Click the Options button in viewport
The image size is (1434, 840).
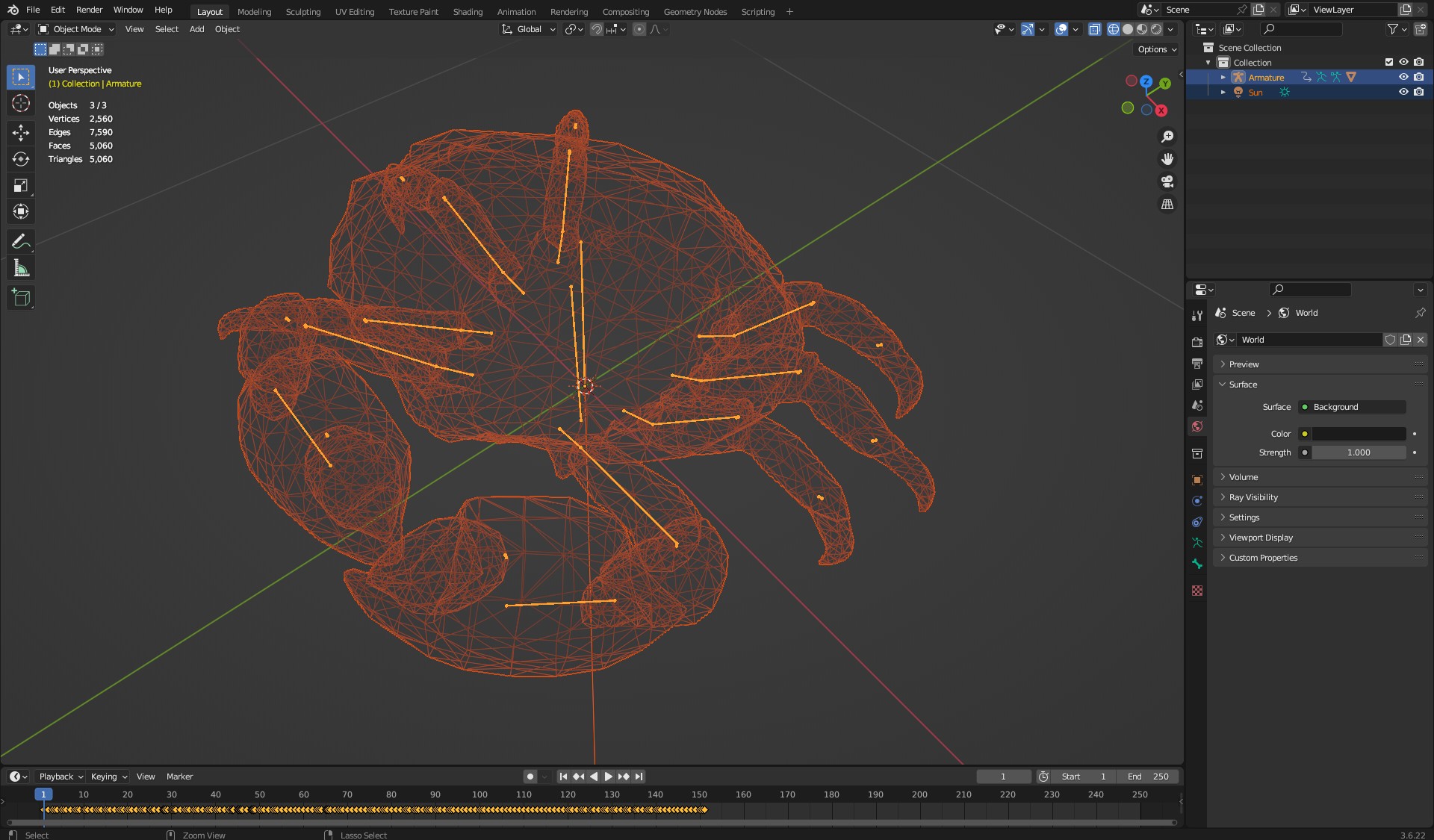pos(1157,49)
